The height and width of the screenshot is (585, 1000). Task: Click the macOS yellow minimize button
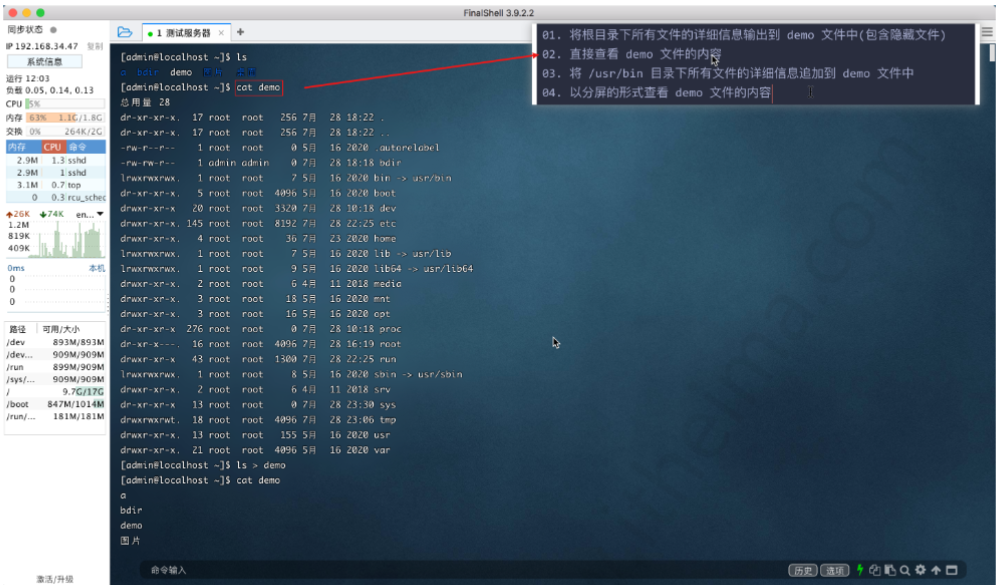click(26, 13)
